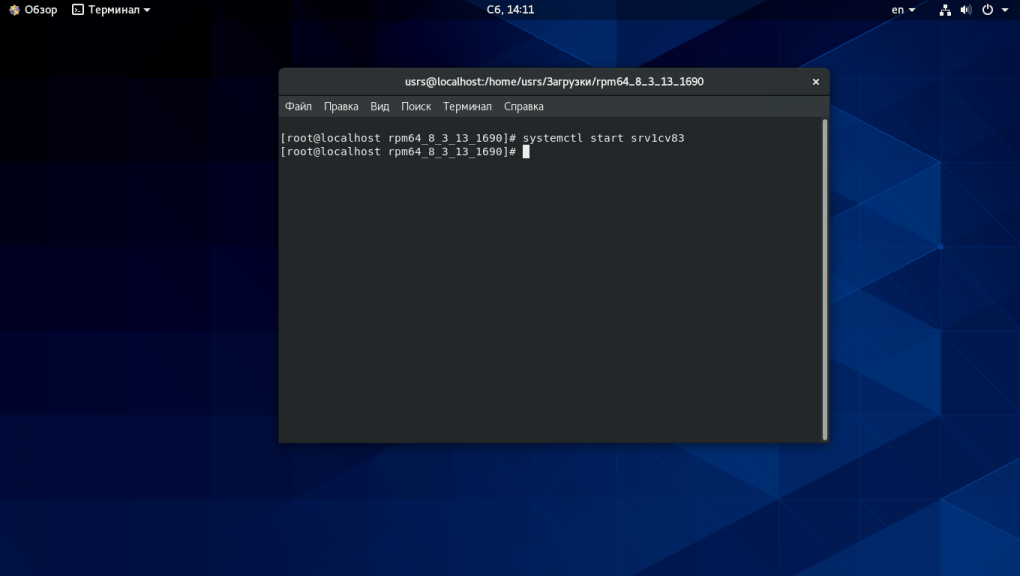Click the systemctl start srv1cv83 command text

[x=603, y=138]
